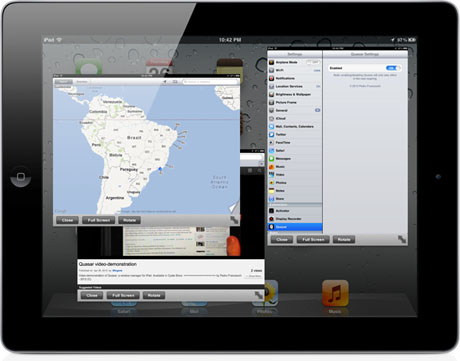Tap the Maps page curl corner
Screen dimensions: 460x361
pos(235,207)
